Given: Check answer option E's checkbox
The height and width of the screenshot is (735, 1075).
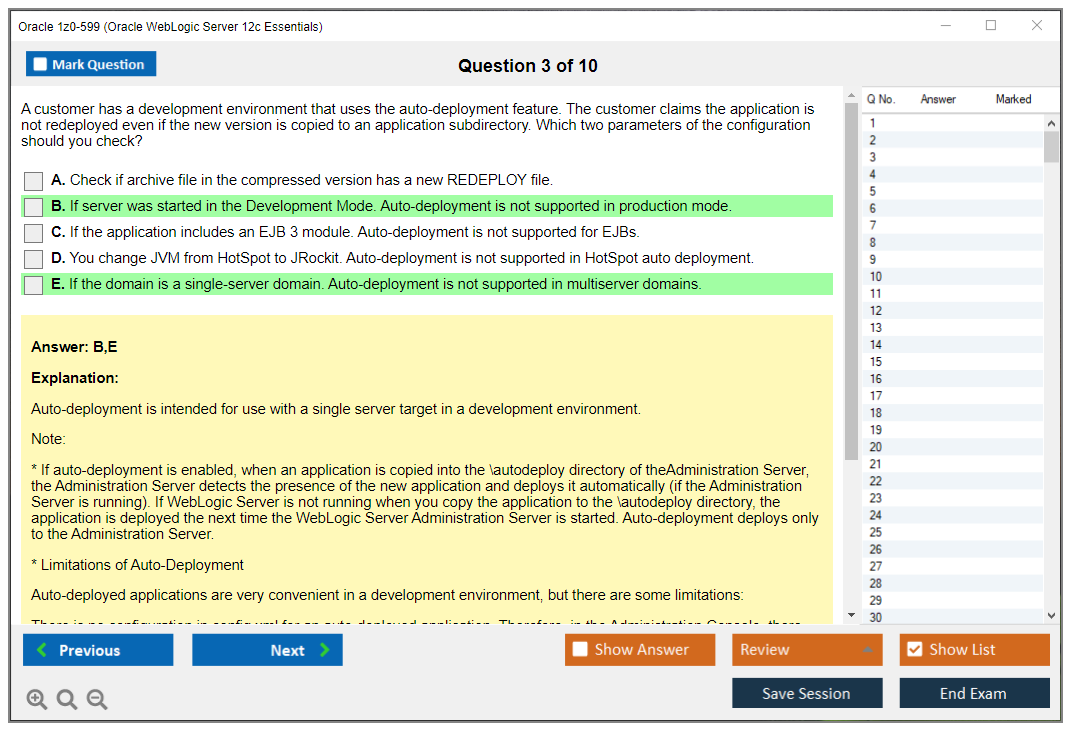Looking at the screenshot, I should tap(31, 285).
